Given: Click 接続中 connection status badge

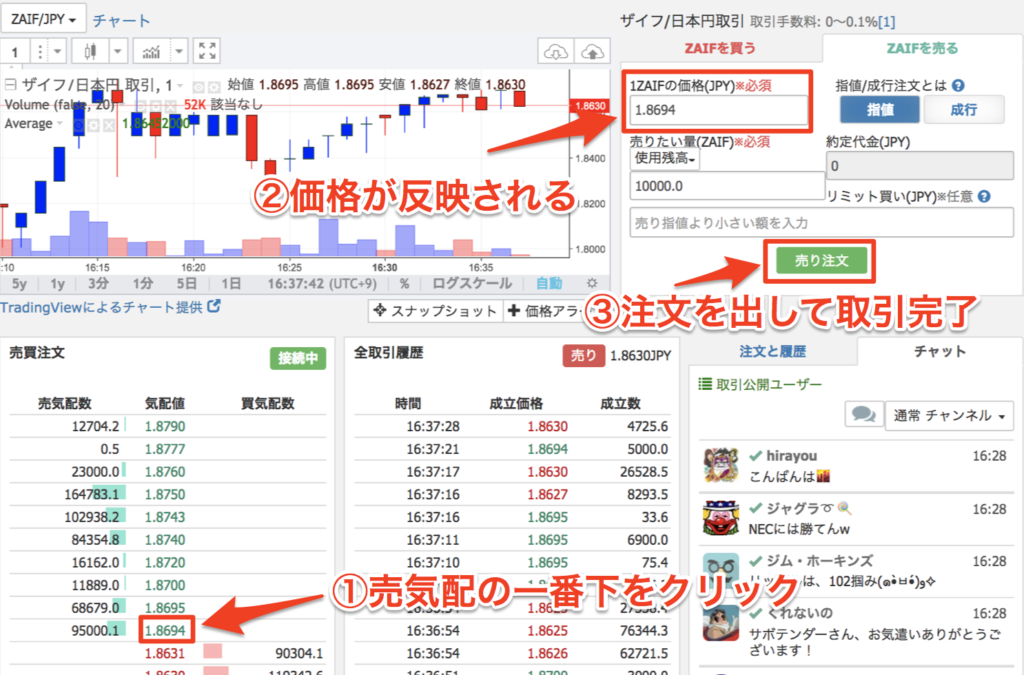Looking at the screenshot, I should [x=298, y=358].
